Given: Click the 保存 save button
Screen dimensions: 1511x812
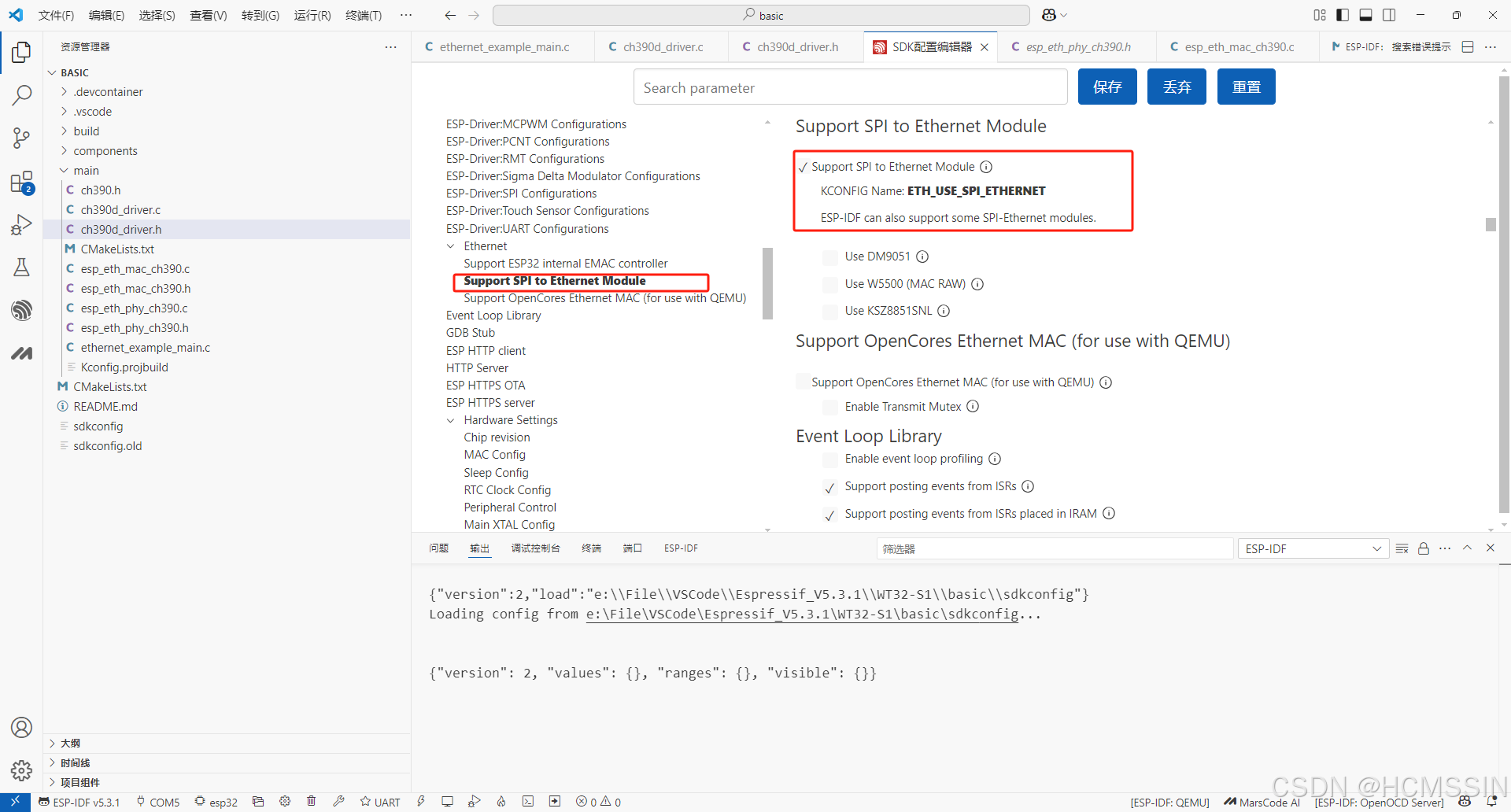Looking at the screenshot, I should click(1107, 87).
